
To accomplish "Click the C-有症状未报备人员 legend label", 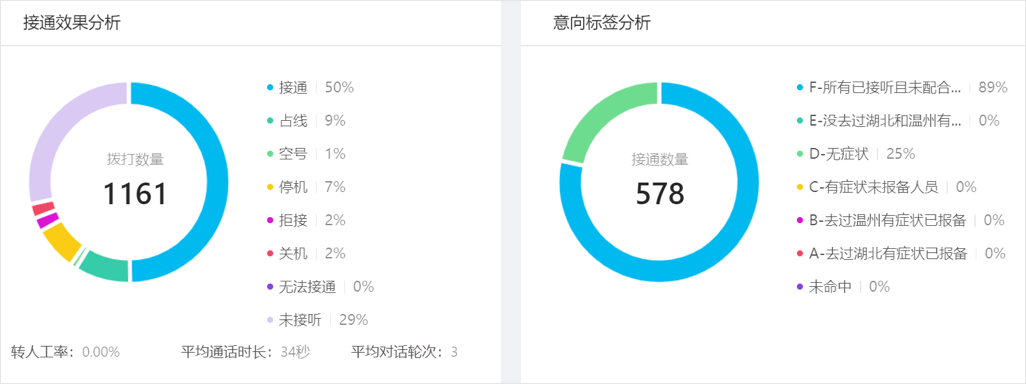I will [x=874, y=188].
